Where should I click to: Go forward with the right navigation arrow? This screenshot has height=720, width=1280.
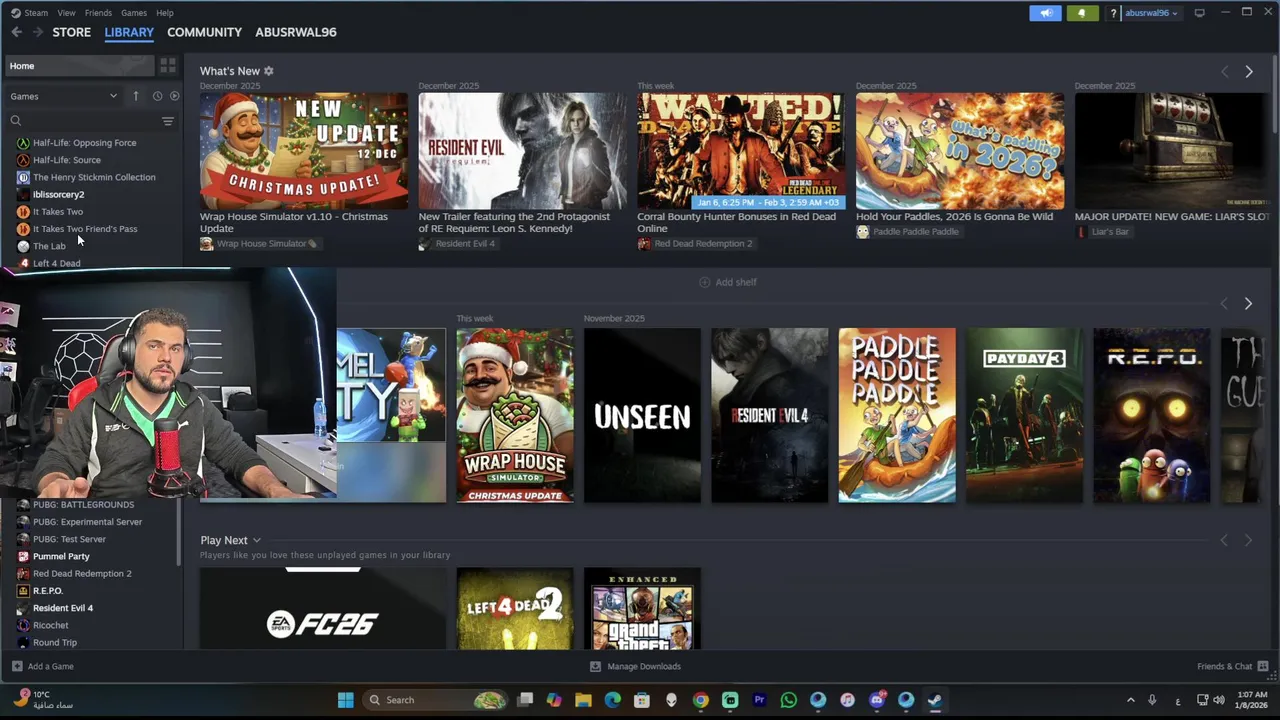pos(38,32)
